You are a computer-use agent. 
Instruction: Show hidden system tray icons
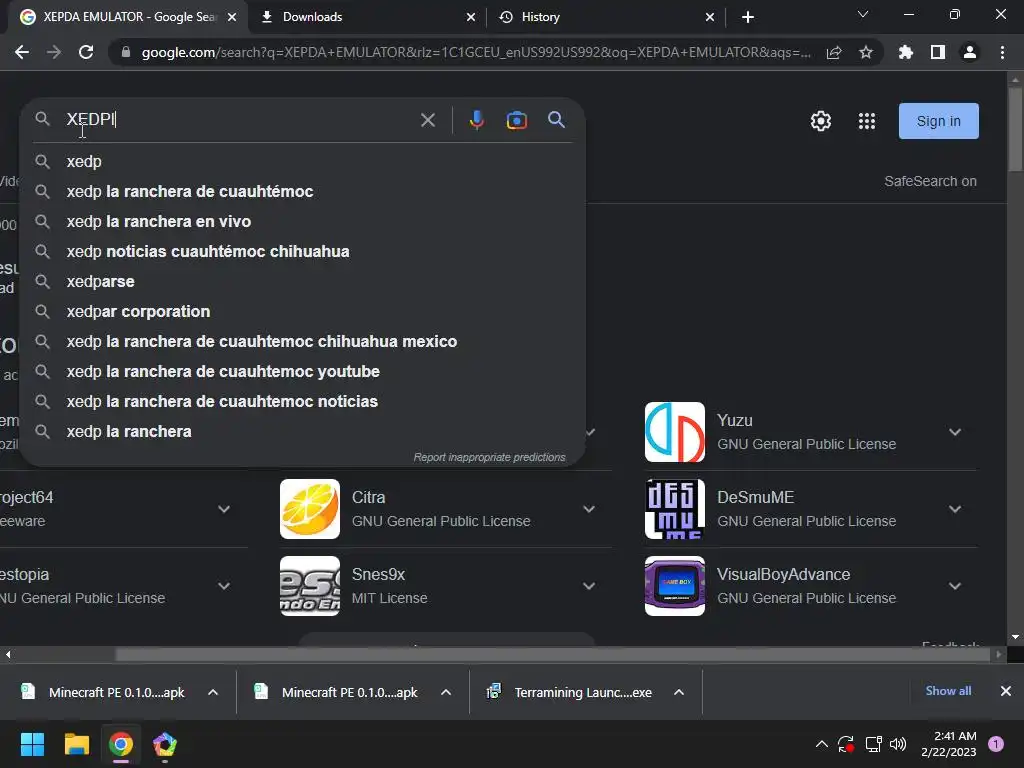pyautogui.click(x=822, y=744)
